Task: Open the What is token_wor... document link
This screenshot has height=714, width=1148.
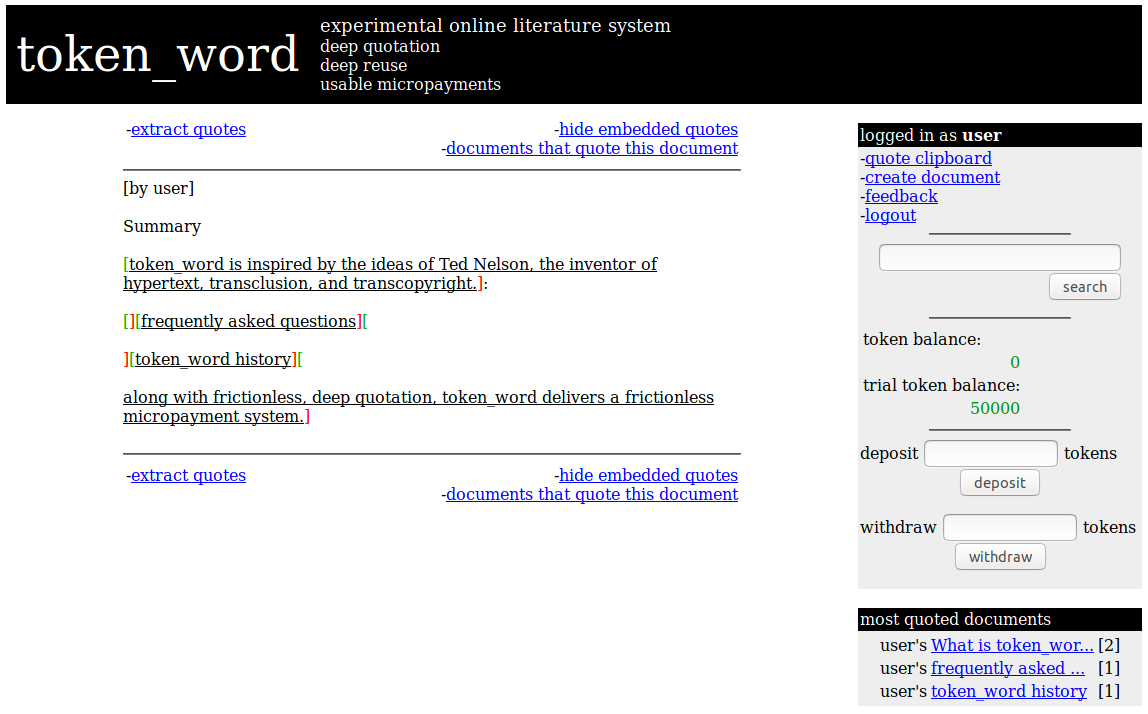Action: tap(1012, 646)
